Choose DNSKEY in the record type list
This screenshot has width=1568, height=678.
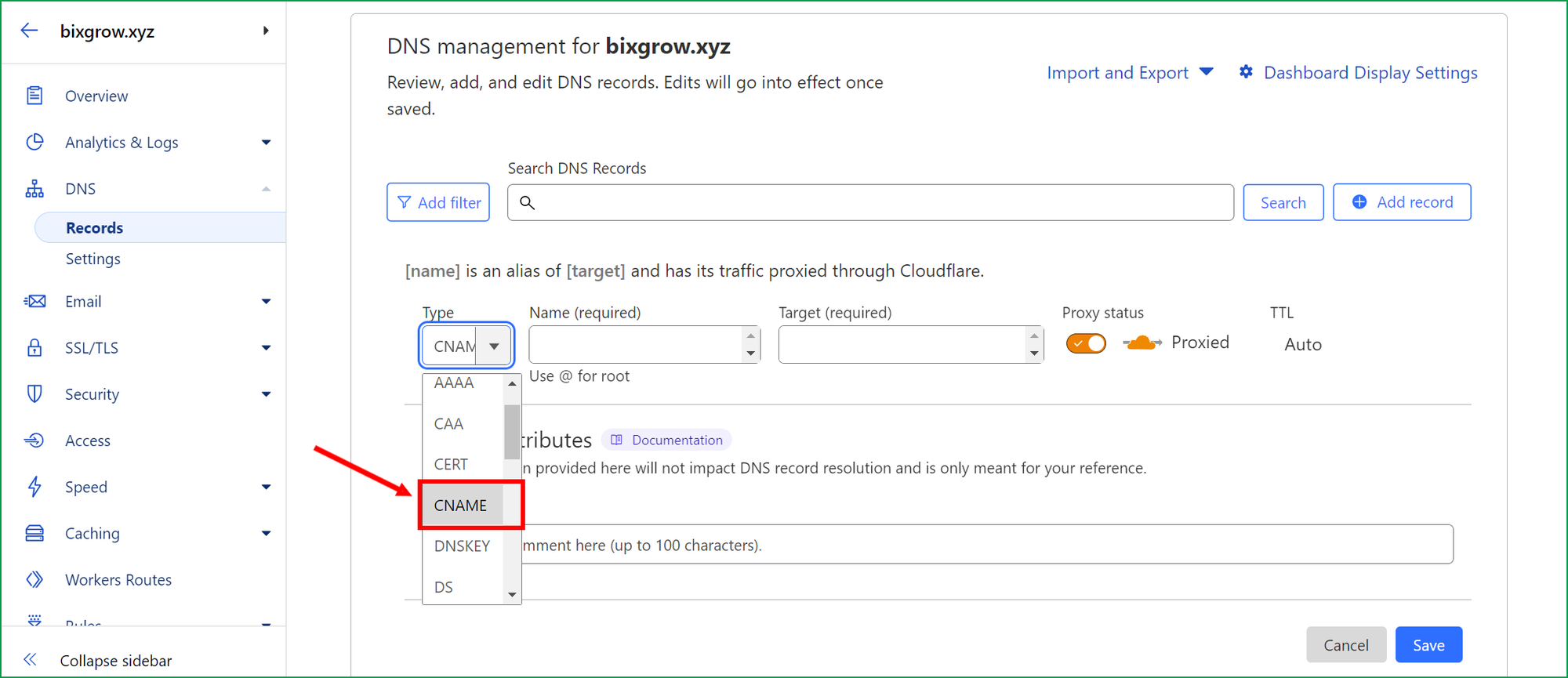pos(462,546)
